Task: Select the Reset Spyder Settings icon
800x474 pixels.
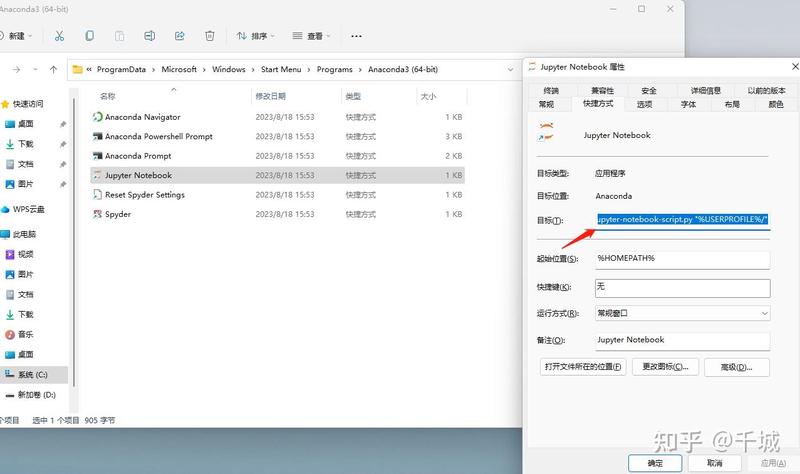Action: pos(97,194)
